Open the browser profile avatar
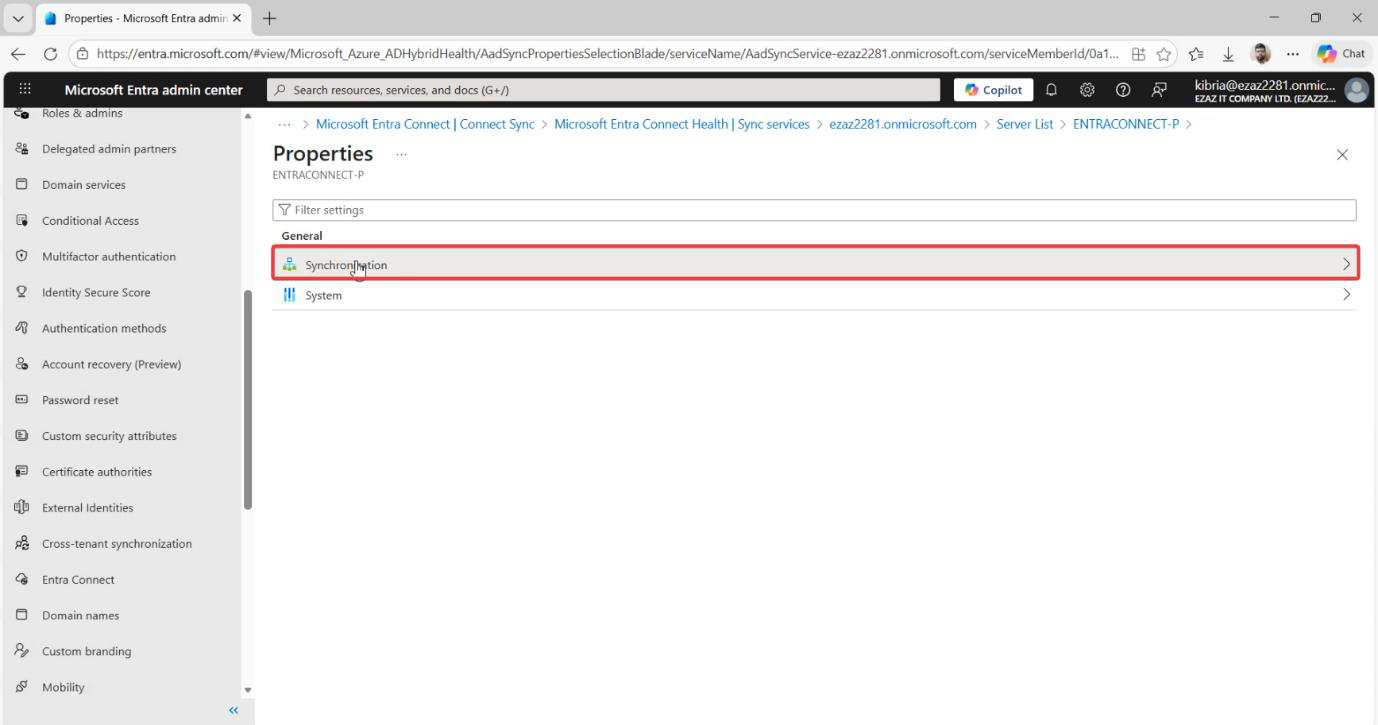The width and height of the screenshot is (1378, 725). (x=1260, y=54)
